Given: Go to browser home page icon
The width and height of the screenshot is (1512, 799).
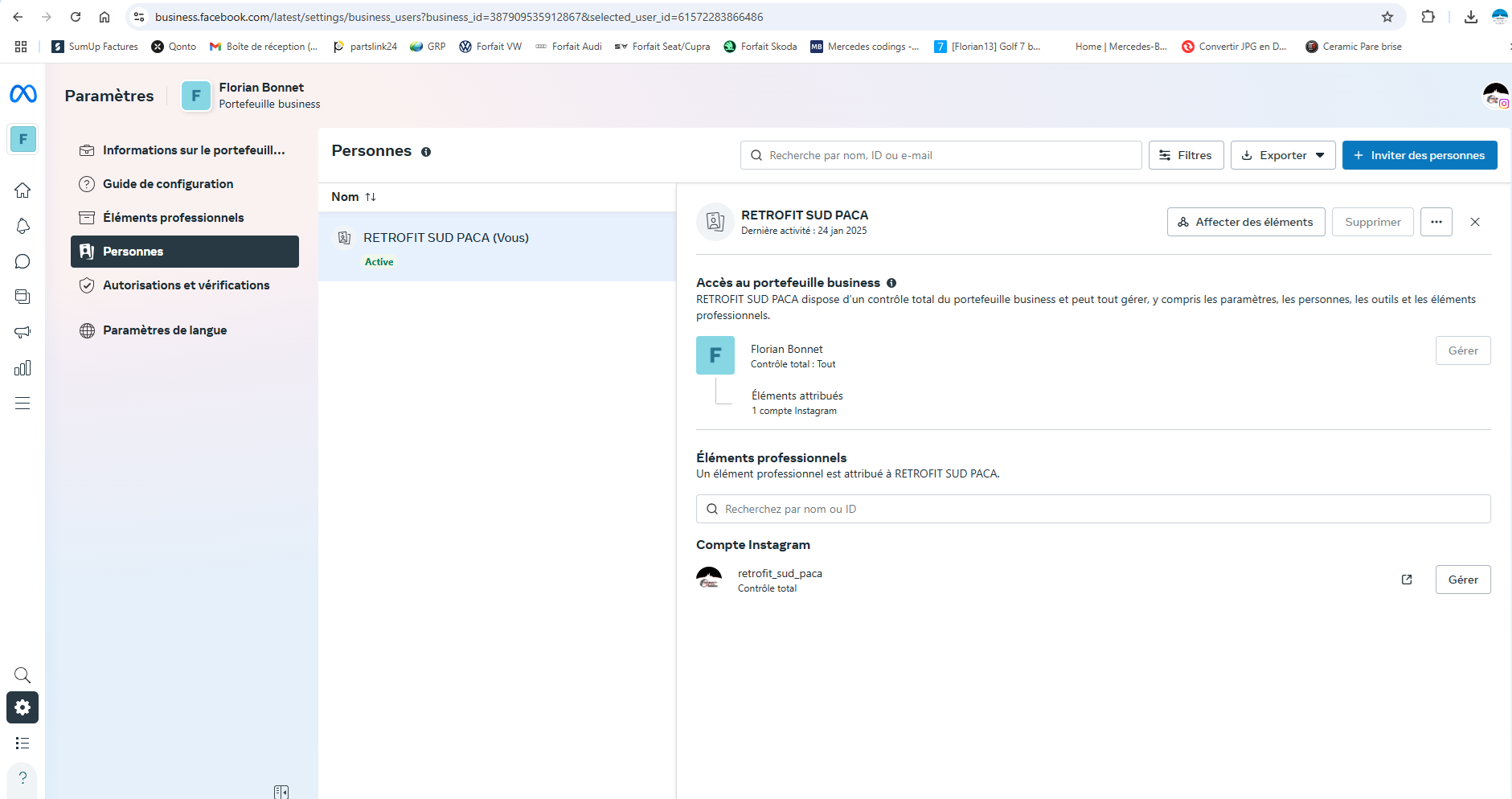Looking at the screenshot, I should click(x=104, y=17).
